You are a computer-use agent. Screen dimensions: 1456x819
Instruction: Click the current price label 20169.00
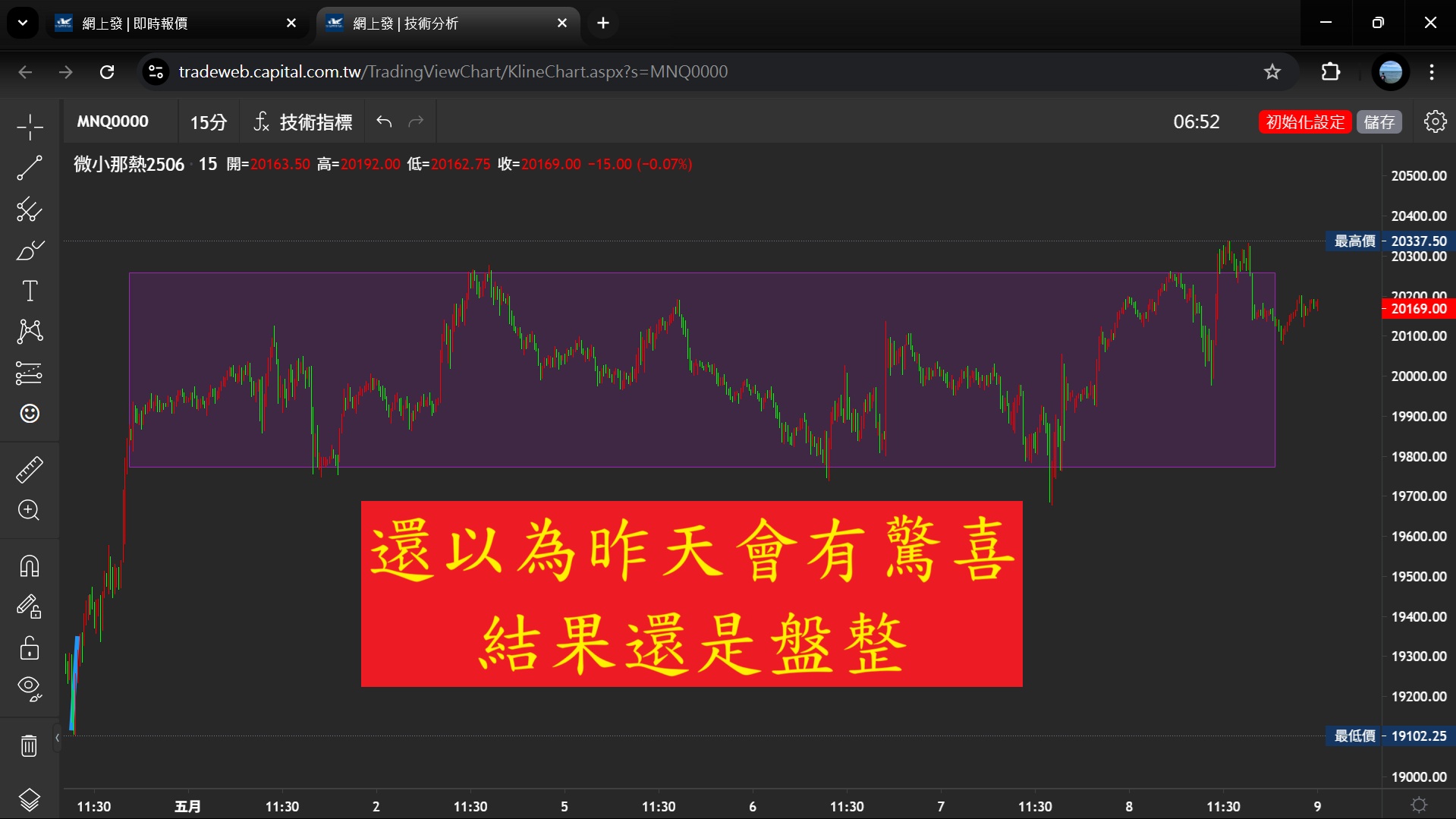click(1418, 309)
